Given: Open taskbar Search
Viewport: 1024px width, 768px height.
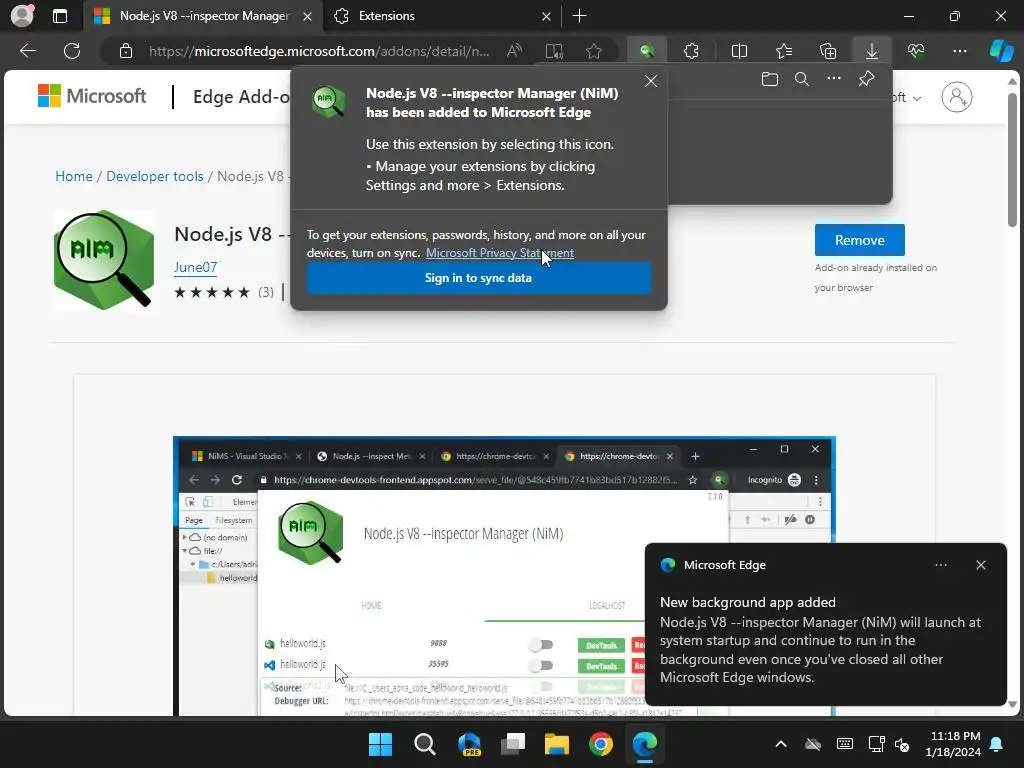Looking at the screenshot, I should [x=424, y=744].
